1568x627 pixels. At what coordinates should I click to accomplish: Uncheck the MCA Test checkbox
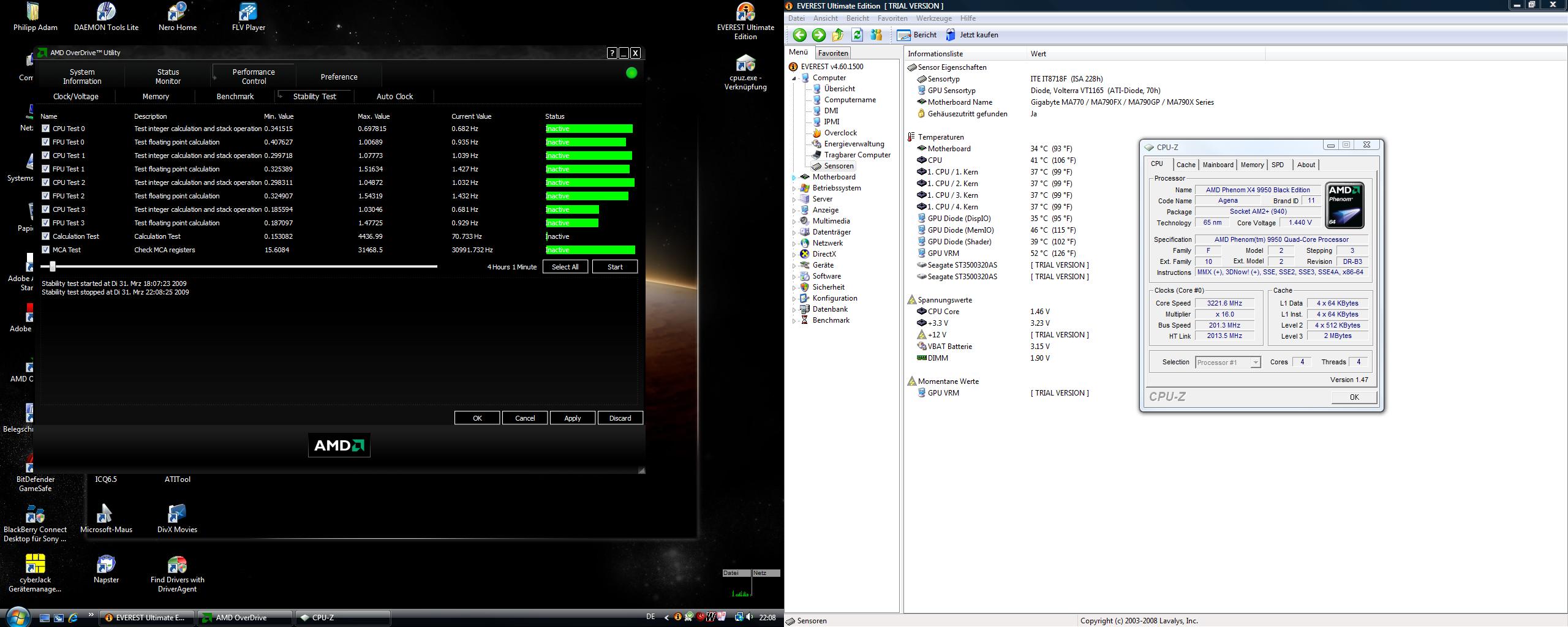tap(45, 250)
